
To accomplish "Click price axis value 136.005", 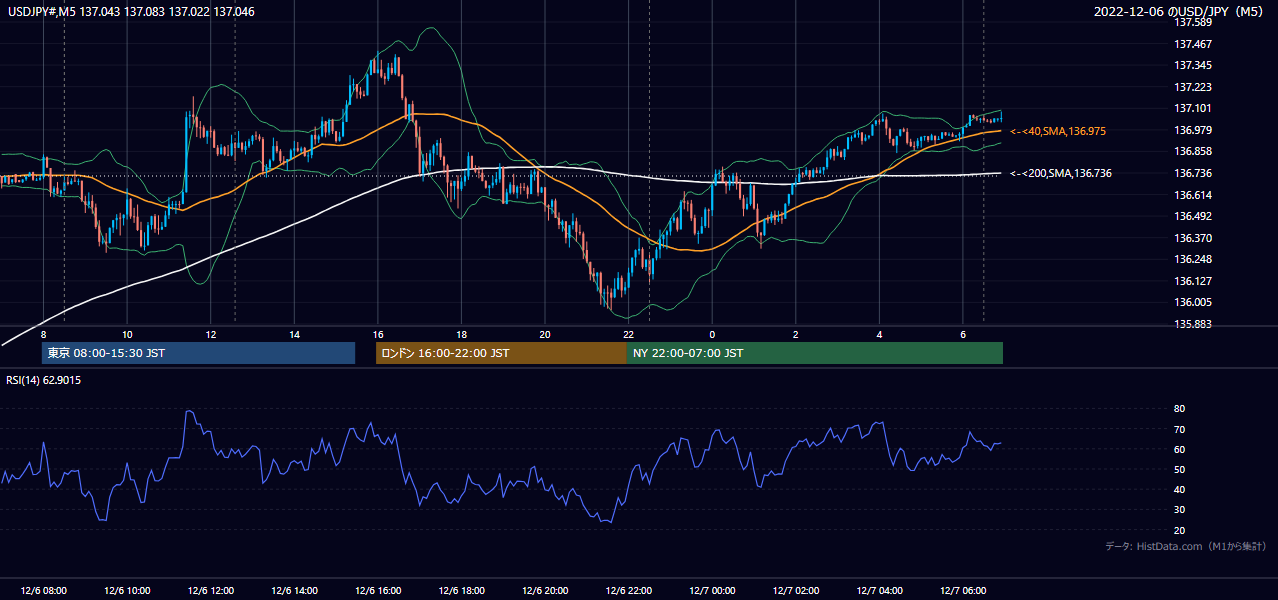I will 1193,302.
